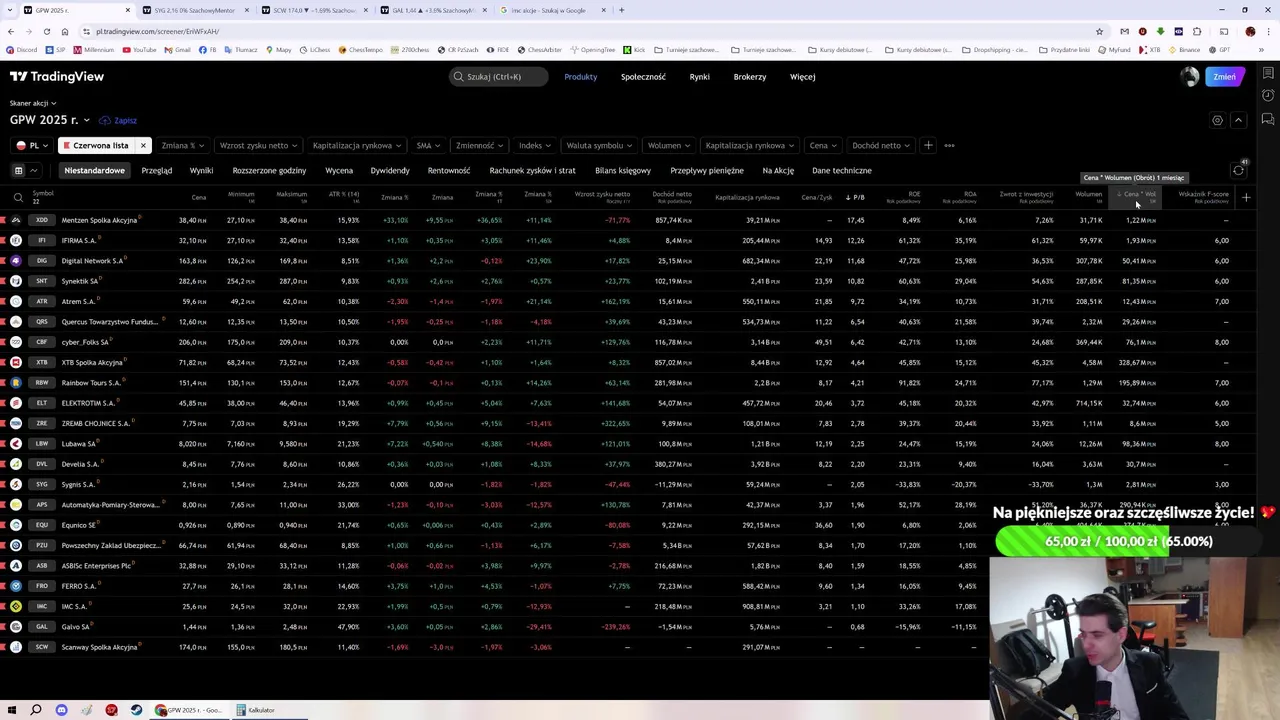1280x720 pixels.
Task: Open the TradingView logo home link
Action: pyautogui.click(x=57, y=76)
